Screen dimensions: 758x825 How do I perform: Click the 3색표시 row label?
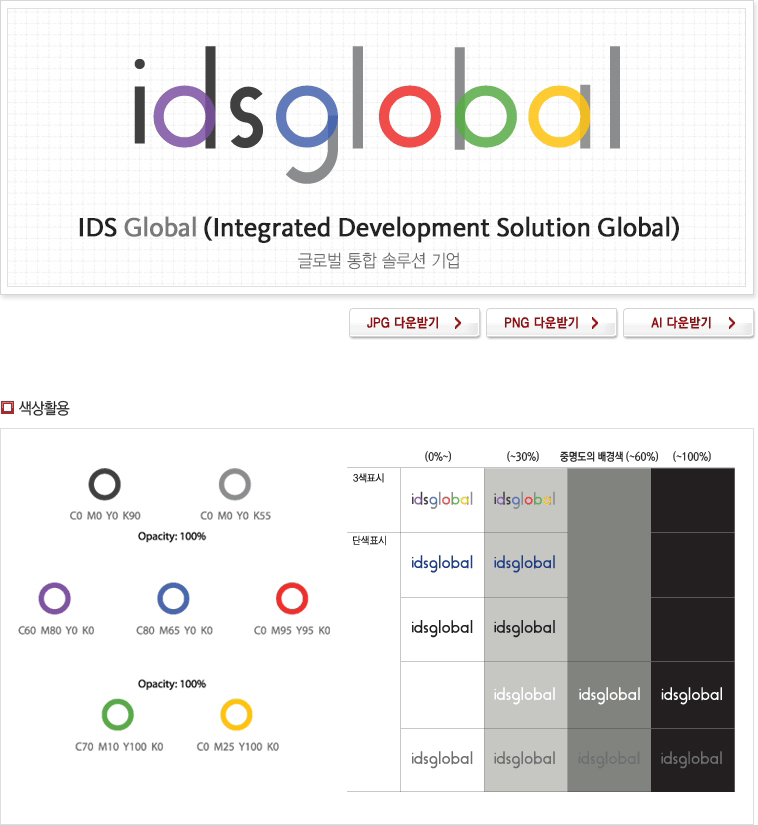(368, 478)
